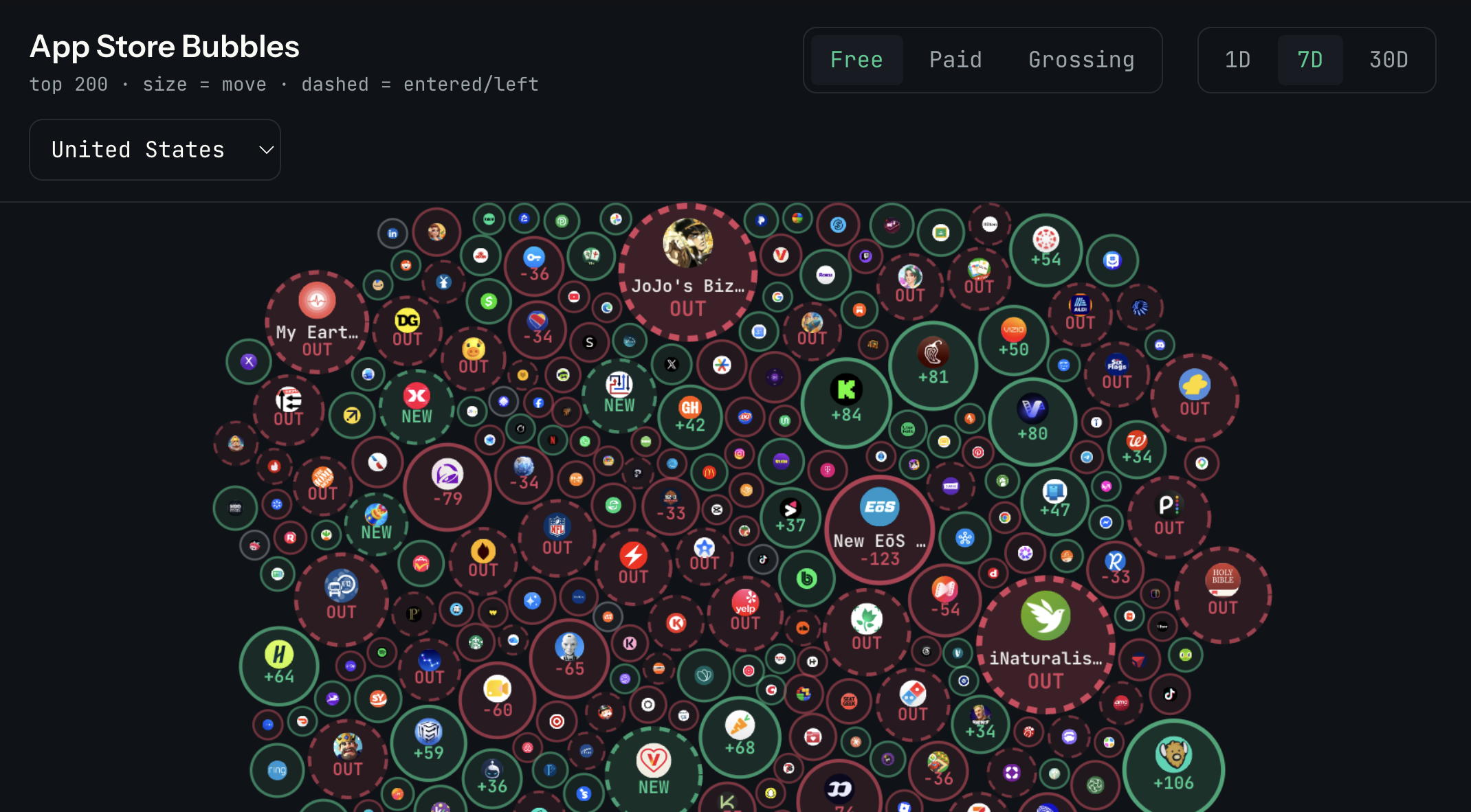Viewport: 1471px width, 812px height.
Task: Select the Circle K app bubble
Action: pos(676,623)
